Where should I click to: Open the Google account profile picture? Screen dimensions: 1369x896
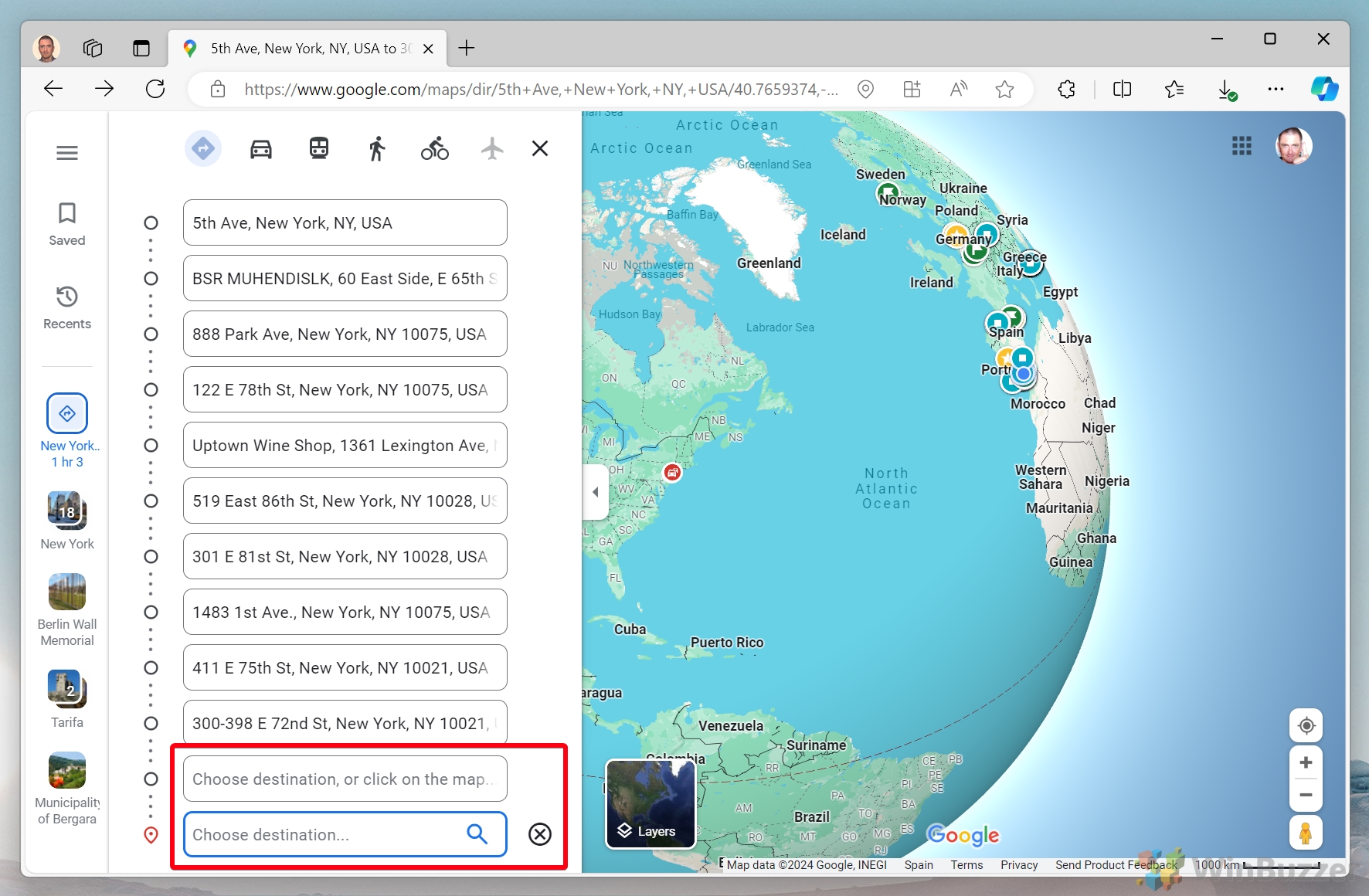click(x=1294, y=145)
